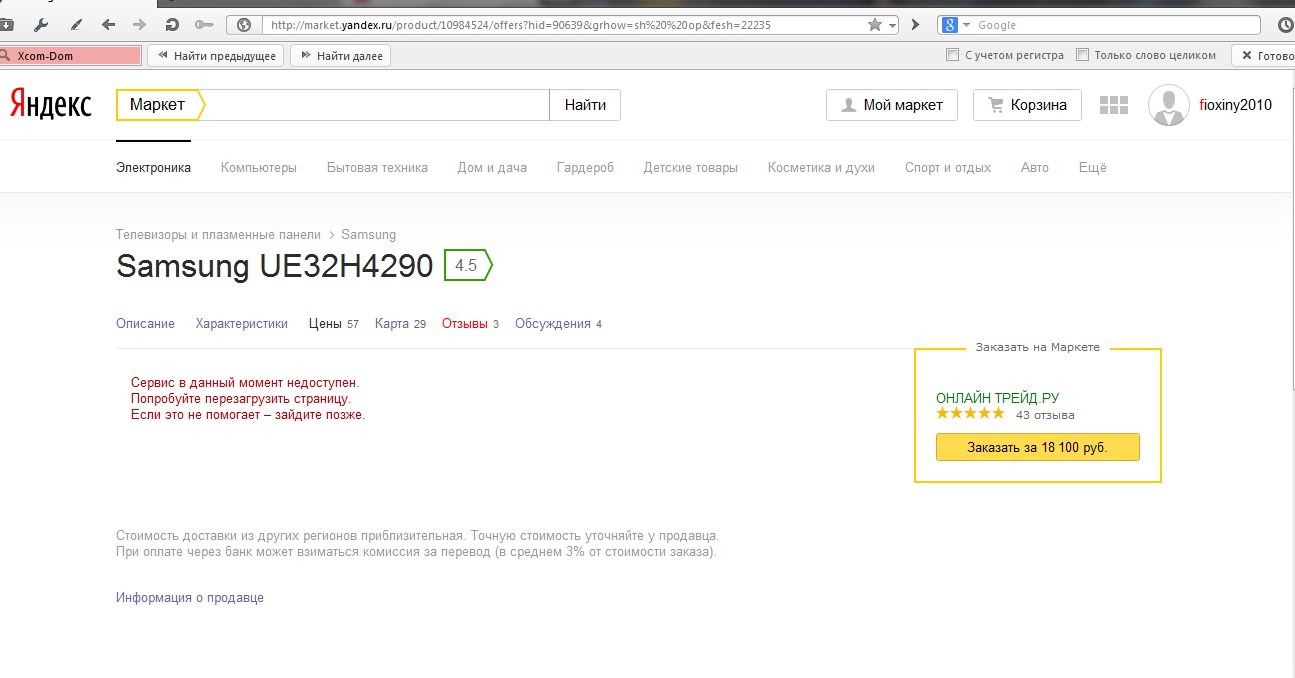Open the 43 отзыва reviews link
This screenshot has width=1295, height=678.
1045,415
